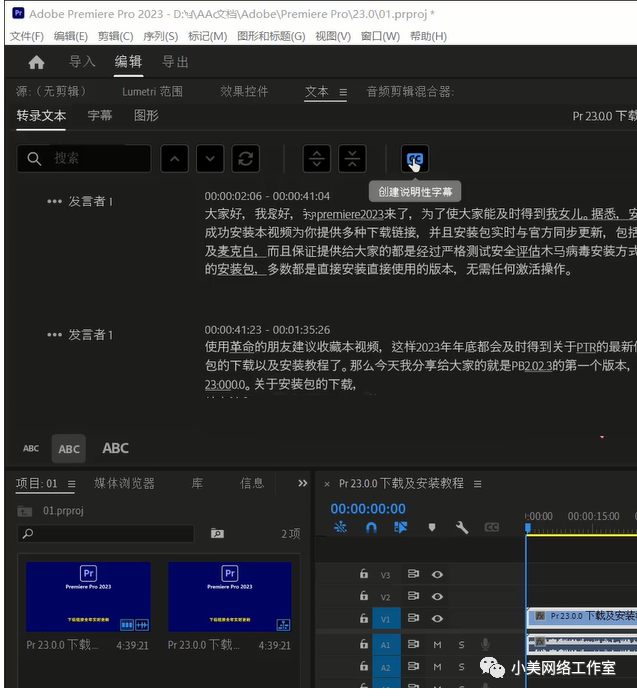The width and height of the screenshot is (637, 697).
Task: Open 效果控件 panel tab
Action: click(x=244, y=92)
